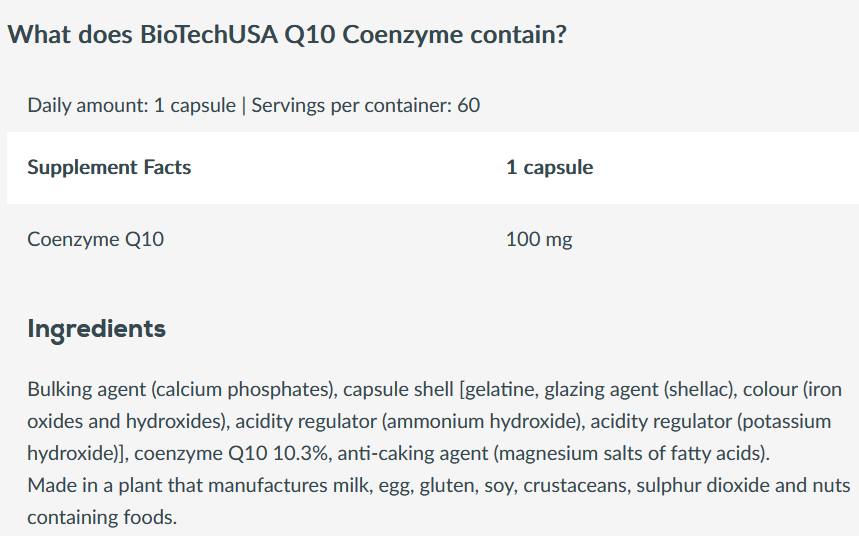Click the "Daily amount: 1 capsule" text
The height and width of the screenshot is (536, 859).
click(x=131, y=105)
